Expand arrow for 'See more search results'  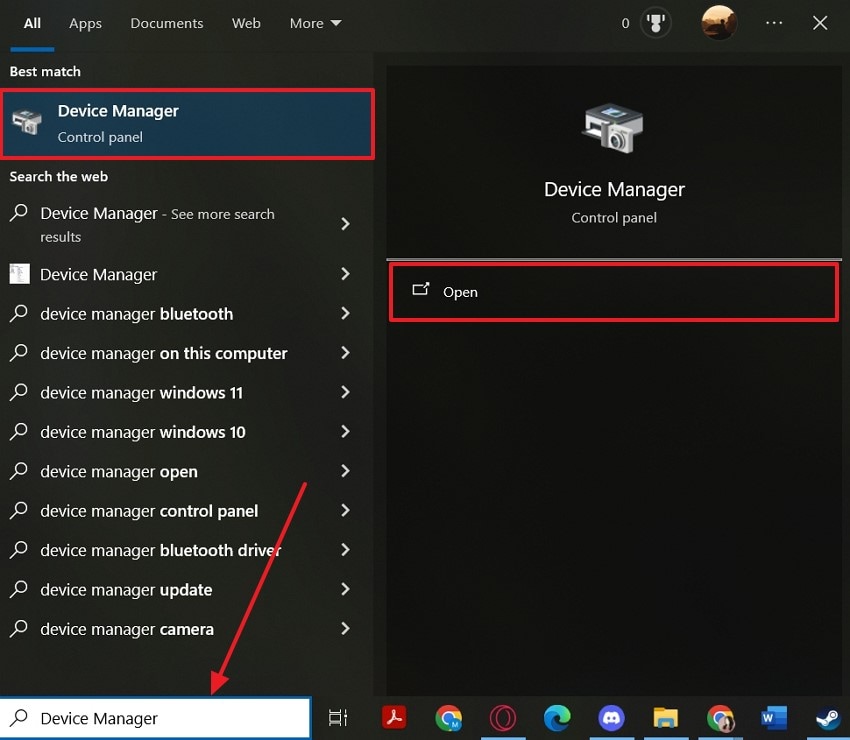click(345, 223)
